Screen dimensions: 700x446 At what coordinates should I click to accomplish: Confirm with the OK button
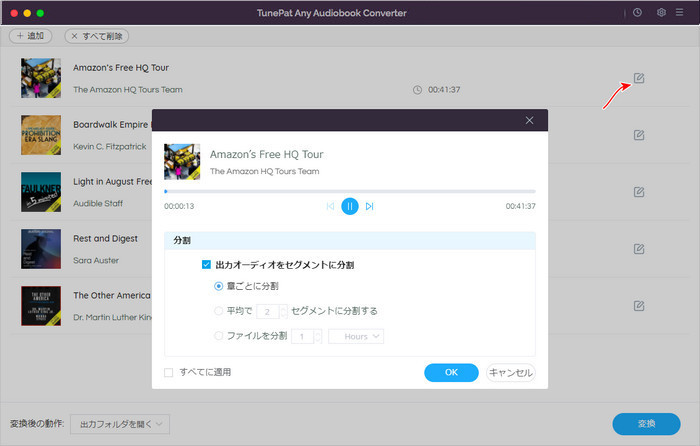point(451,372)
